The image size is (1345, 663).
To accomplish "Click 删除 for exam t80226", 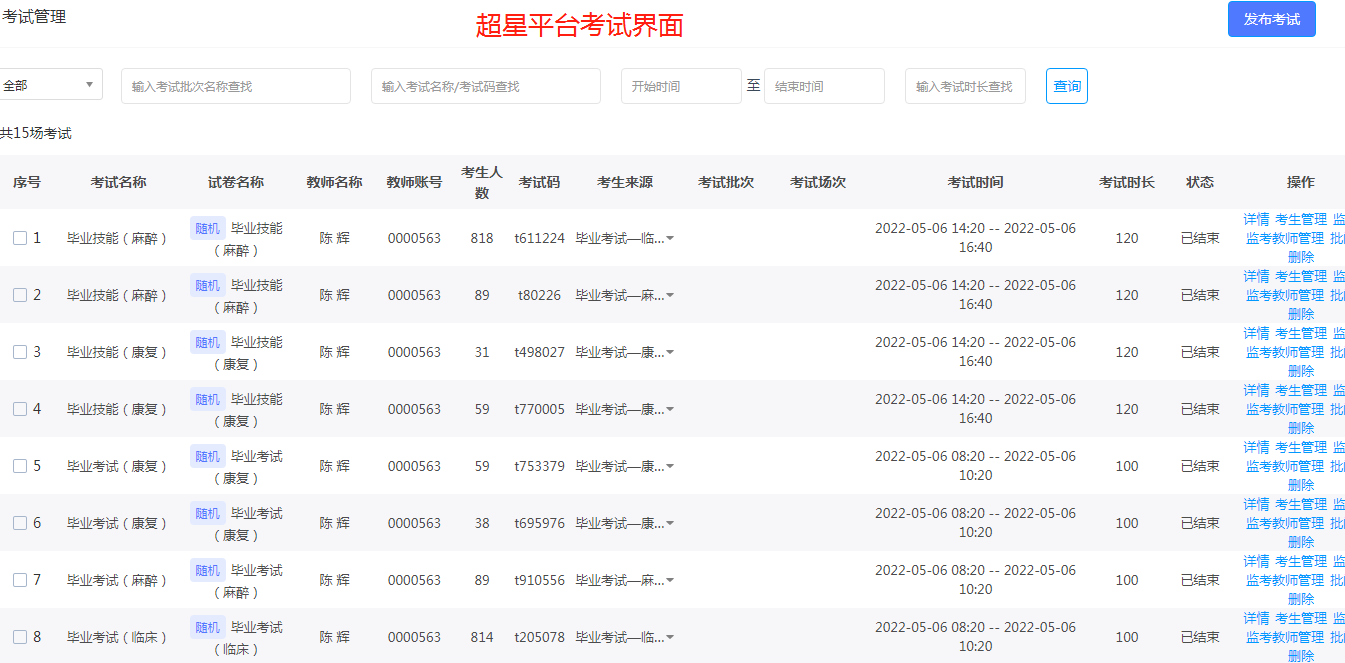I will tap(1301, 314).
